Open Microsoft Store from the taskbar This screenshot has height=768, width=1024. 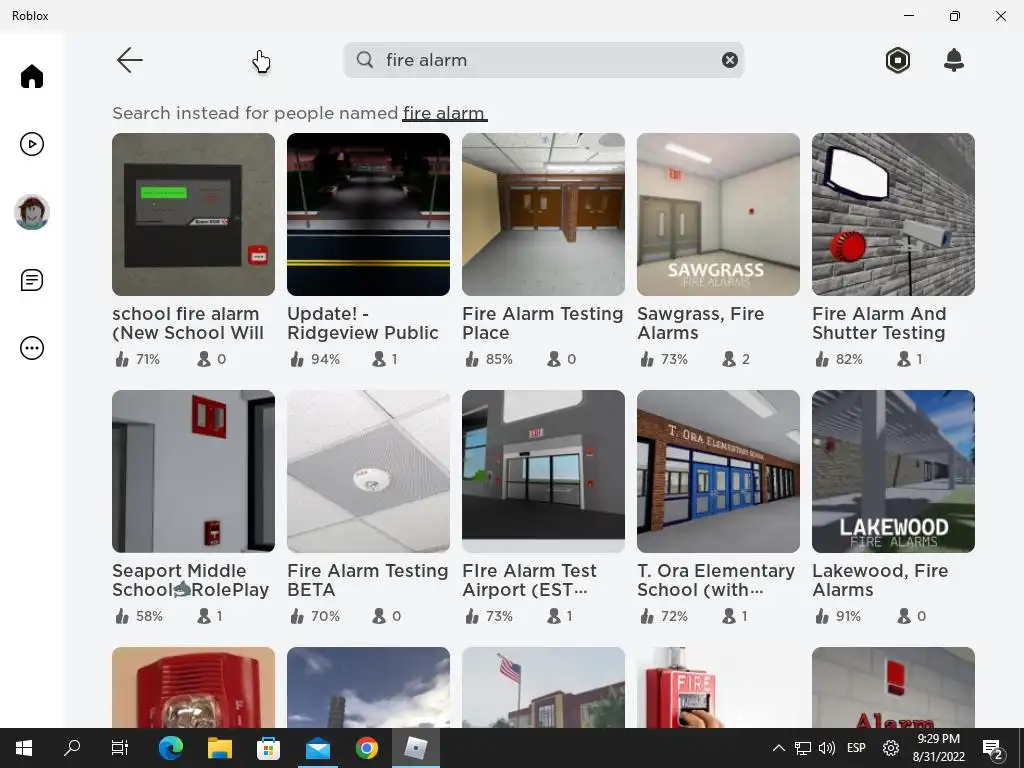pyautogui.click(x=268, y=748)
